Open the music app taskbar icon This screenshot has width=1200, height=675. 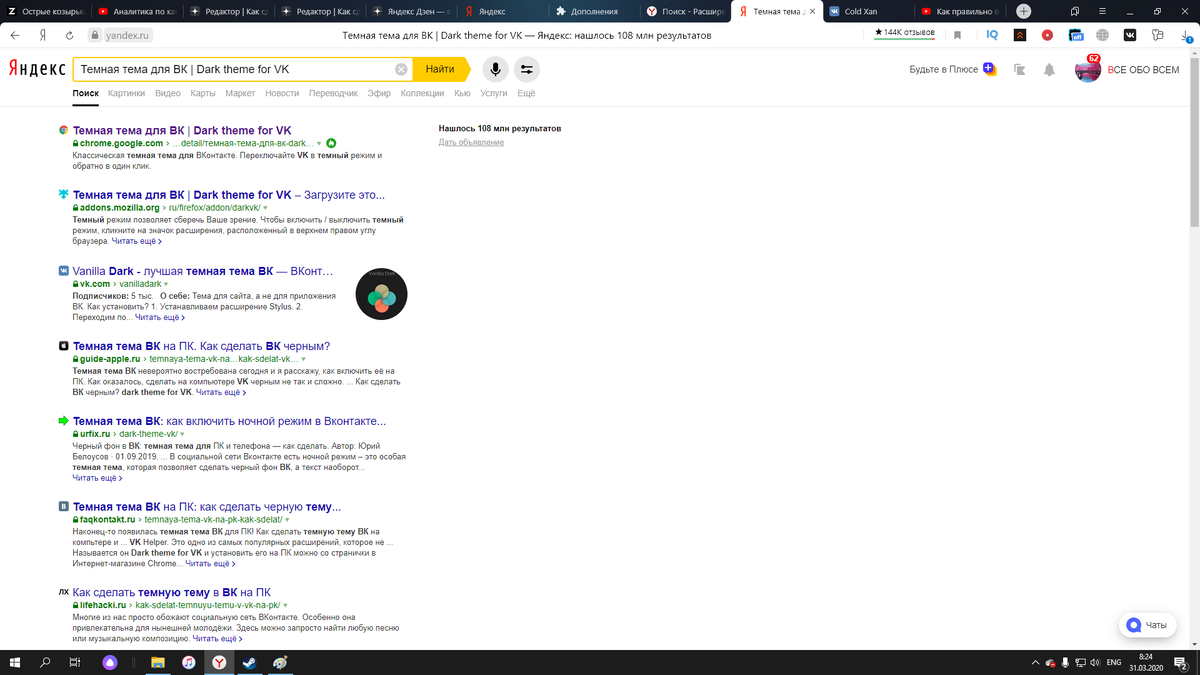click(x=188, y=662)
